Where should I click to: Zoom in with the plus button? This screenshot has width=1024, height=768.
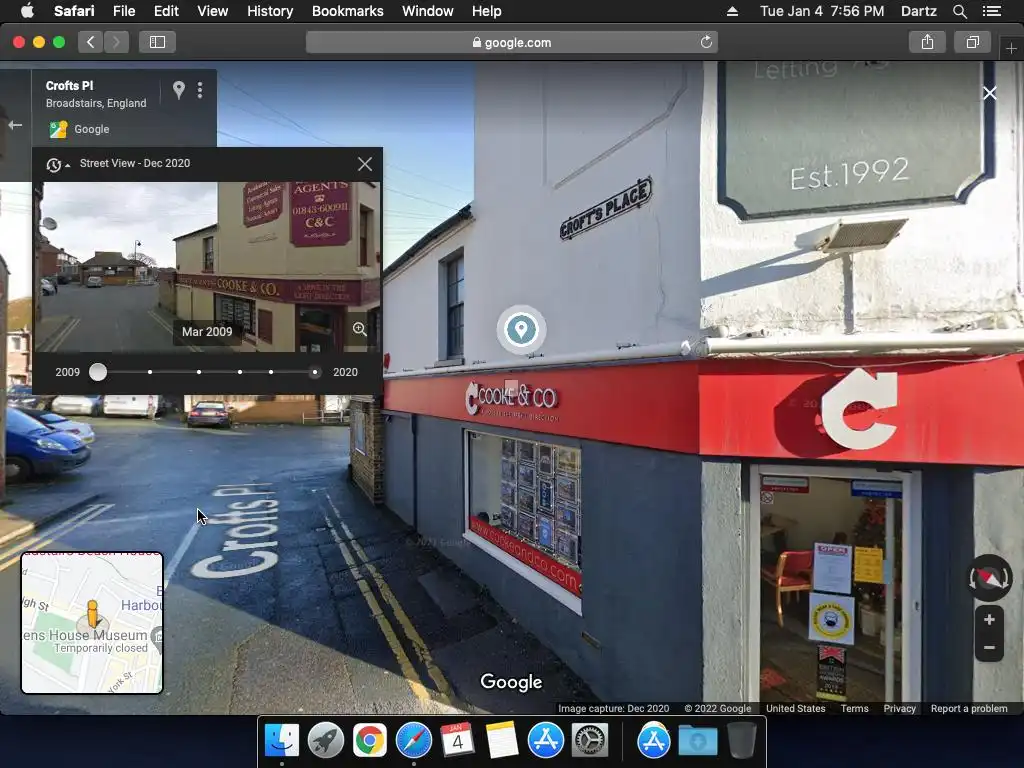coord(989,619)
